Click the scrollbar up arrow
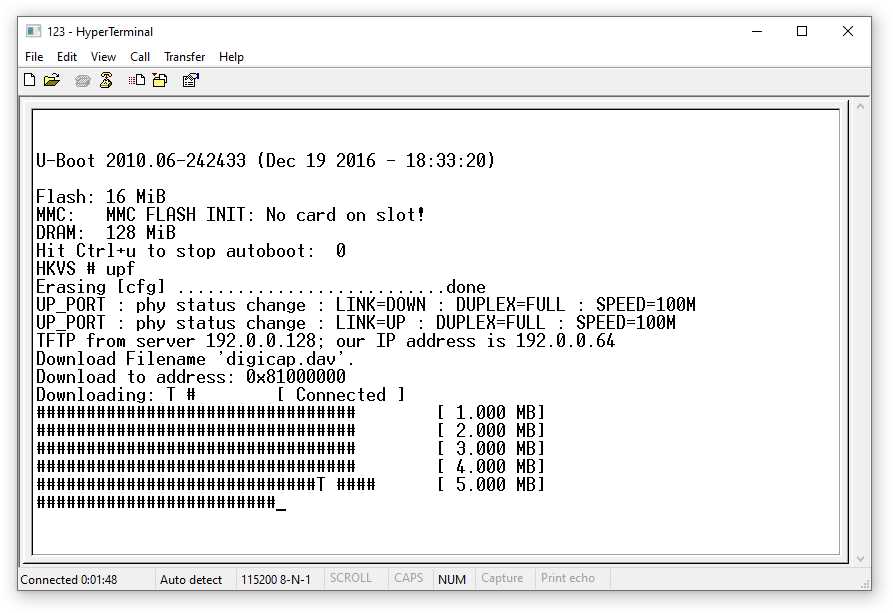The height and width of the screenshot is (613, 893). click(860, 107)
